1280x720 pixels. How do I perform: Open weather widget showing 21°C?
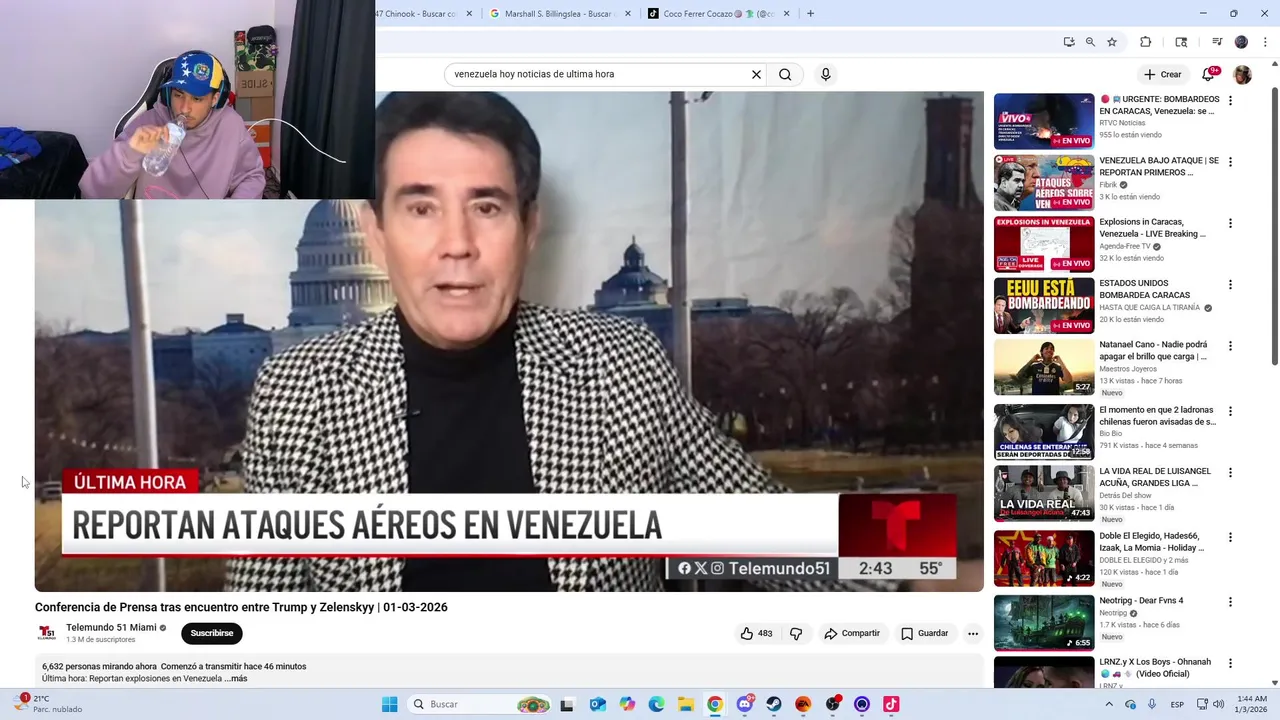[47, 704]
